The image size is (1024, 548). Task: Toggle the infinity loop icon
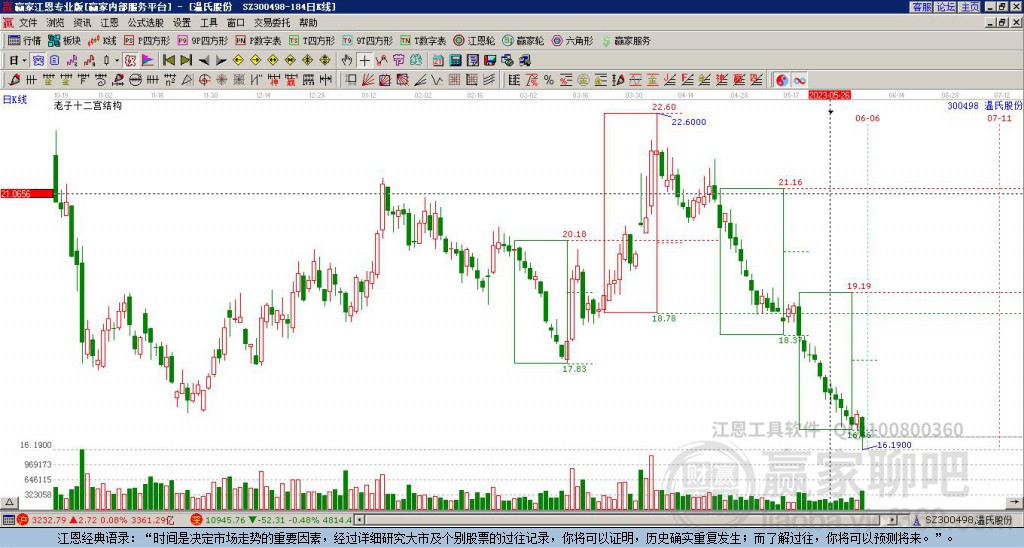(799, 80)
